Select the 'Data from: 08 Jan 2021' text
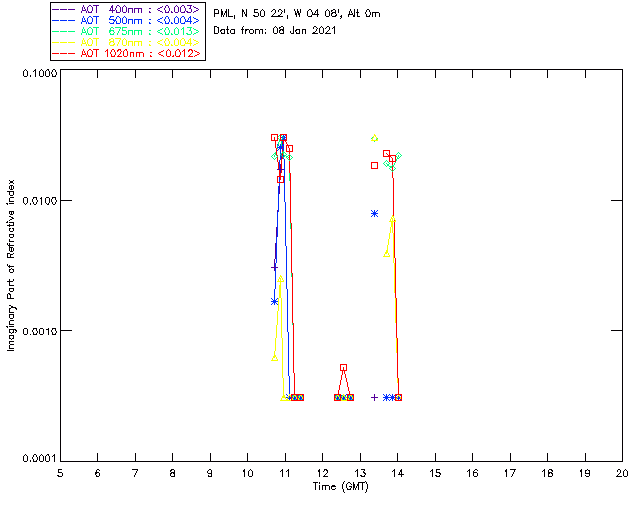 coord(275,30)
